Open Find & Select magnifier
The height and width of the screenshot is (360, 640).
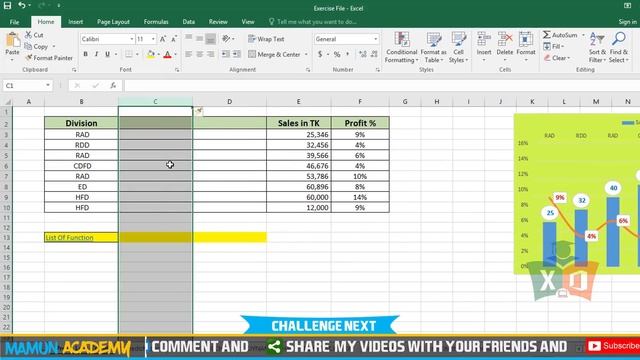pyautogui.click(x=619, y=47)
